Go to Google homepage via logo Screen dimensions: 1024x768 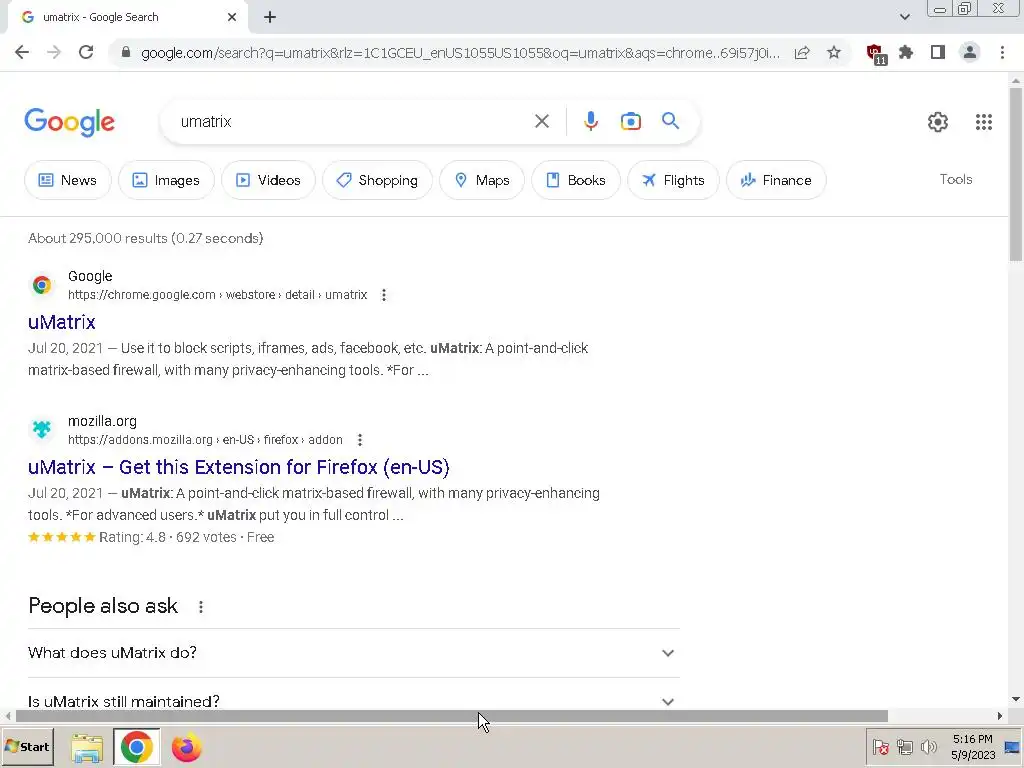pos(69,122)
